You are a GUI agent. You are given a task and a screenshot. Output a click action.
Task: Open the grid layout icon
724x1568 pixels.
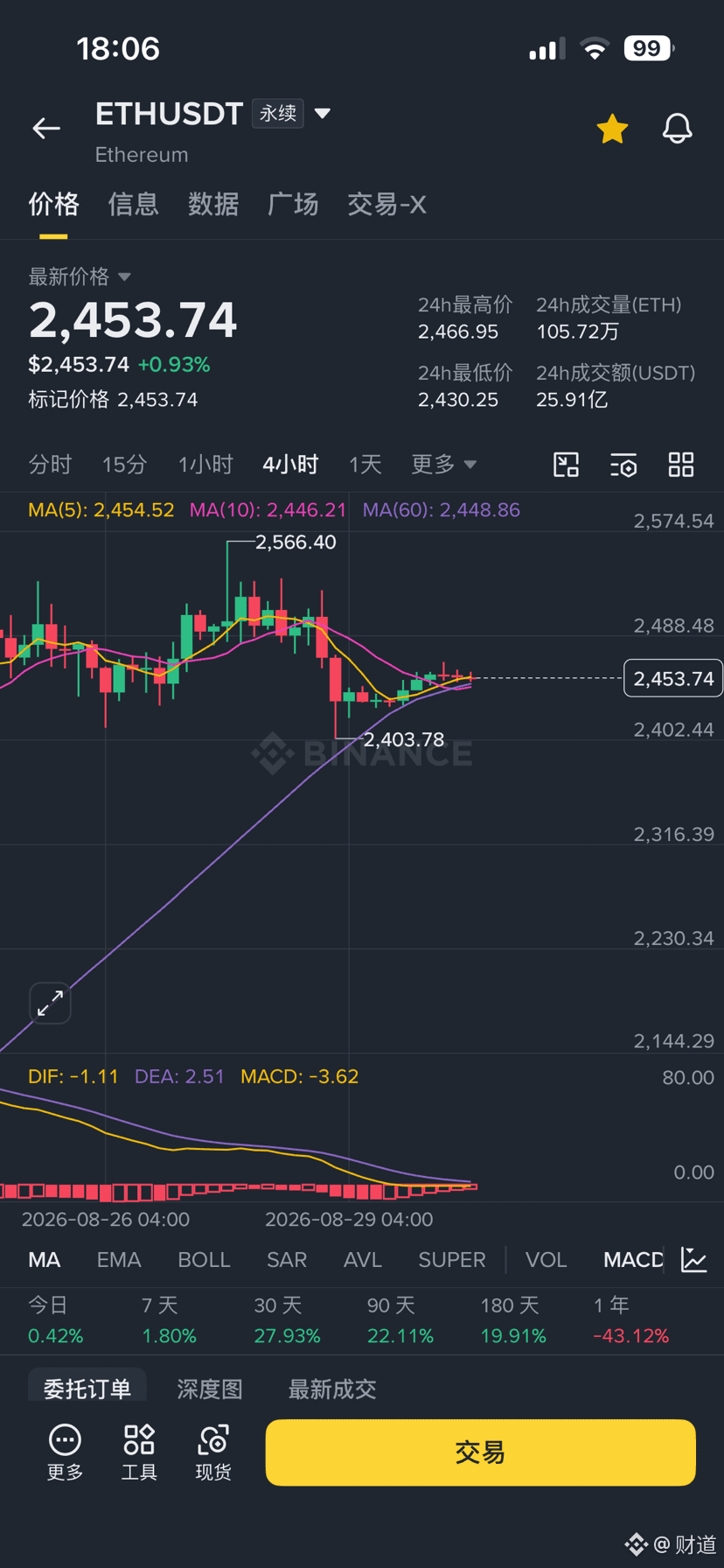(x=681, y=465)
